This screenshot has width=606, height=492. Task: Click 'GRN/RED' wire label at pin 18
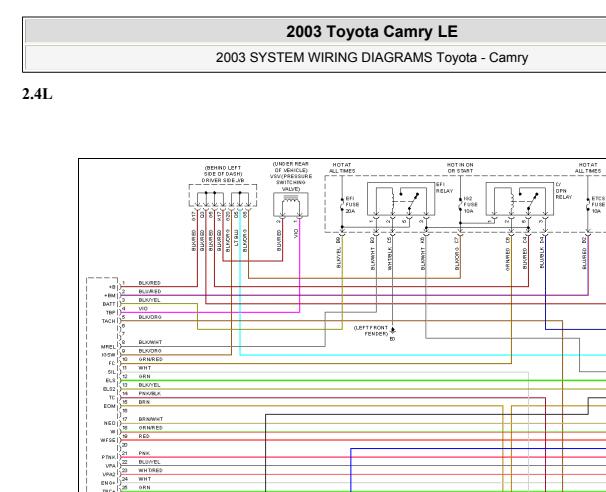[x=150, y=428]
